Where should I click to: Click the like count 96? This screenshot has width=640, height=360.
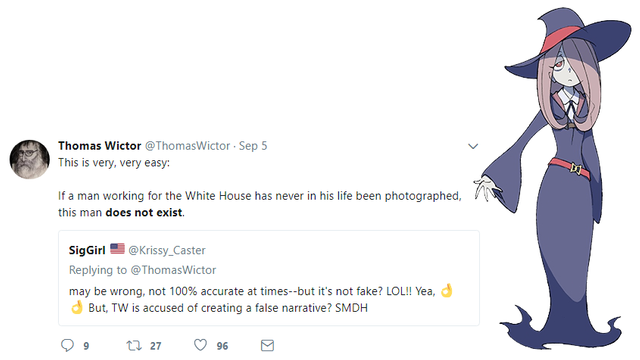click(x=222, y=346)
